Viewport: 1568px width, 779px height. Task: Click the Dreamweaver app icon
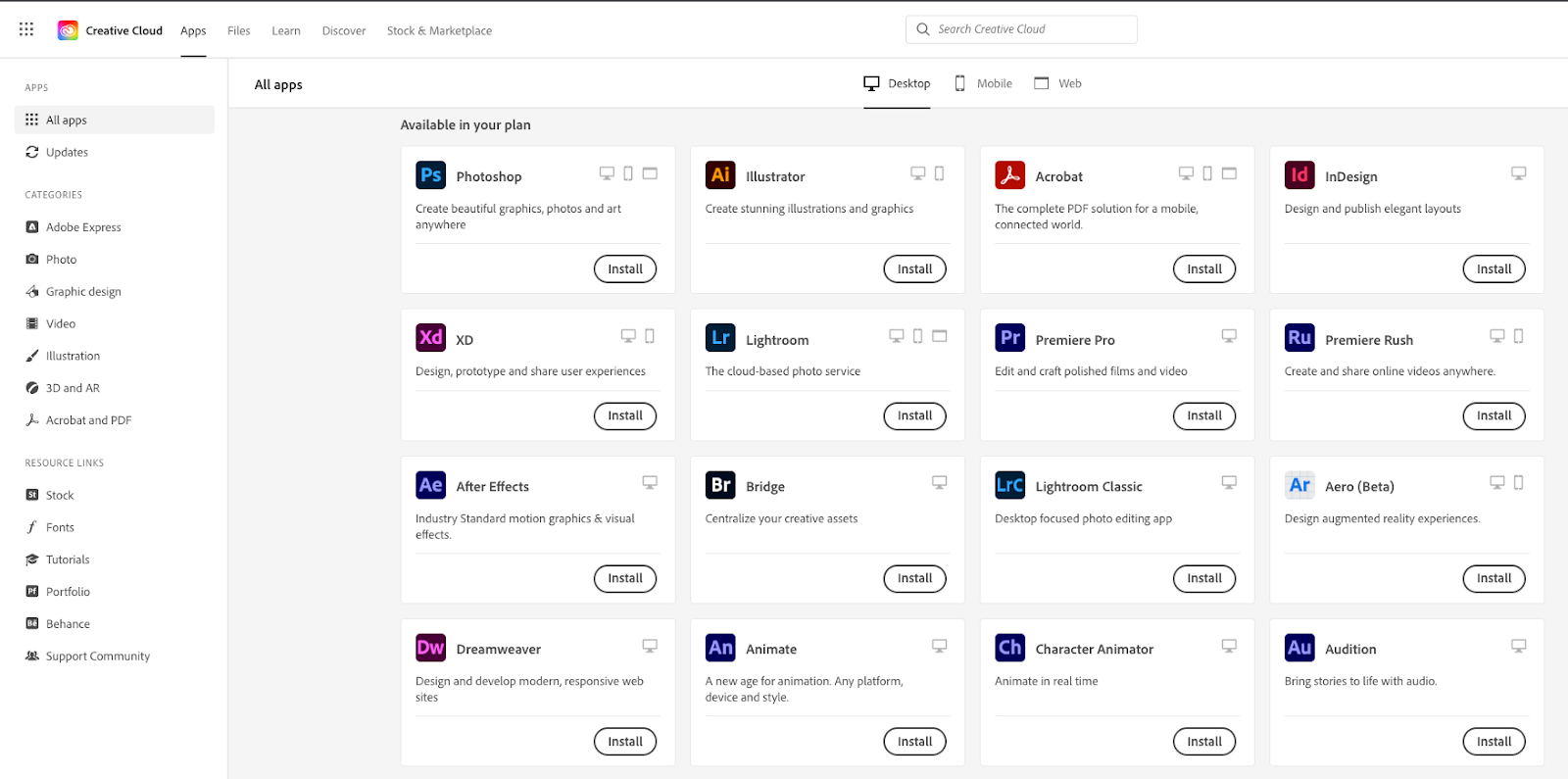coord(430,648)
